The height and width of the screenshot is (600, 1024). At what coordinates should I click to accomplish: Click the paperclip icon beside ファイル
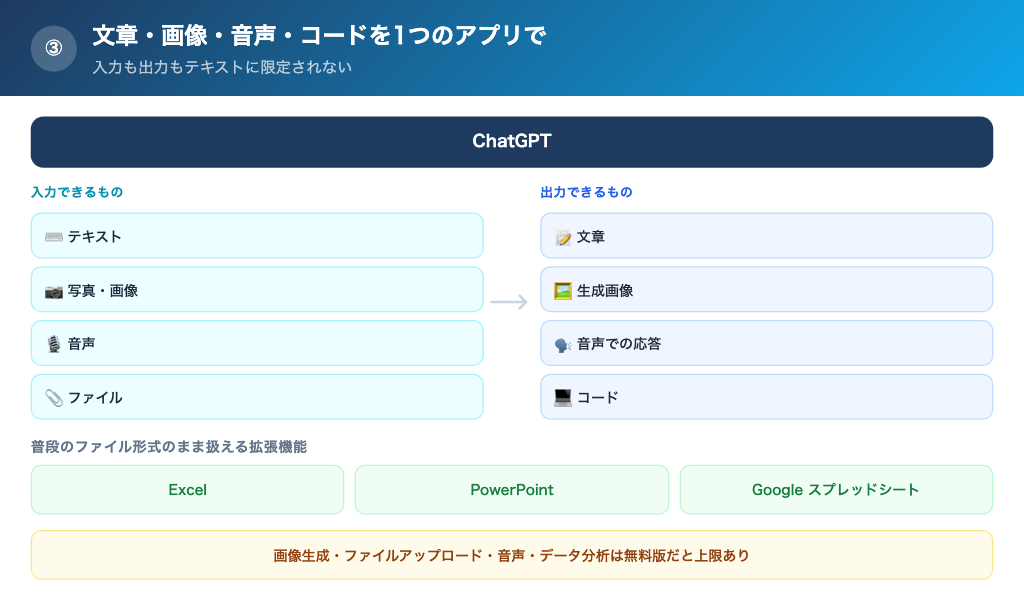pyautogui.click(x=54, y=398)
